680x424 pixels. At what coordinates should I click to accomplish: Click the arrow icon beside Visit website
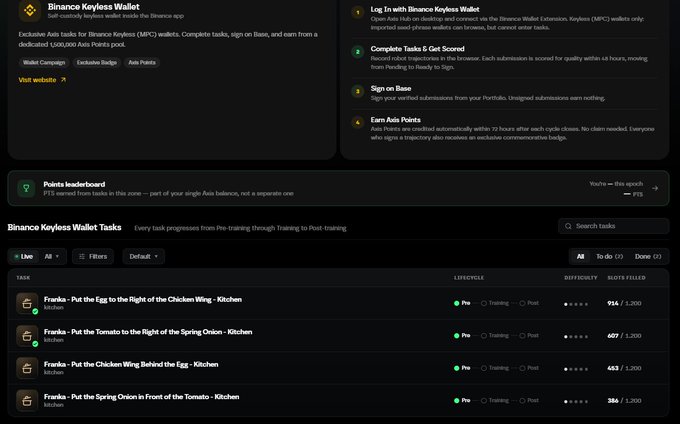tap(63, 80)
